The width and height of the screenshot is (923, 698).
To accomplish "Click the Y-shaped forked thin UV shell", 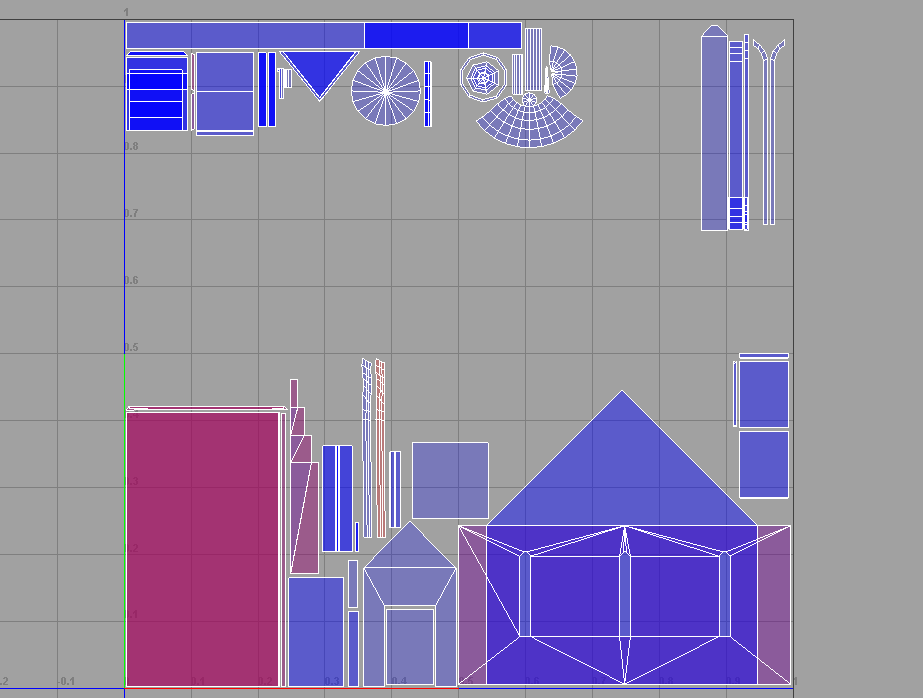I will point(769,132).
